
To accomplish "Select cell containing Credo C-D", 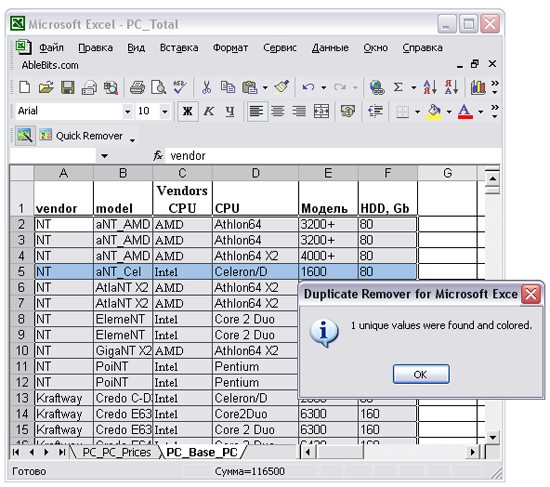I will tap(123, 398).
